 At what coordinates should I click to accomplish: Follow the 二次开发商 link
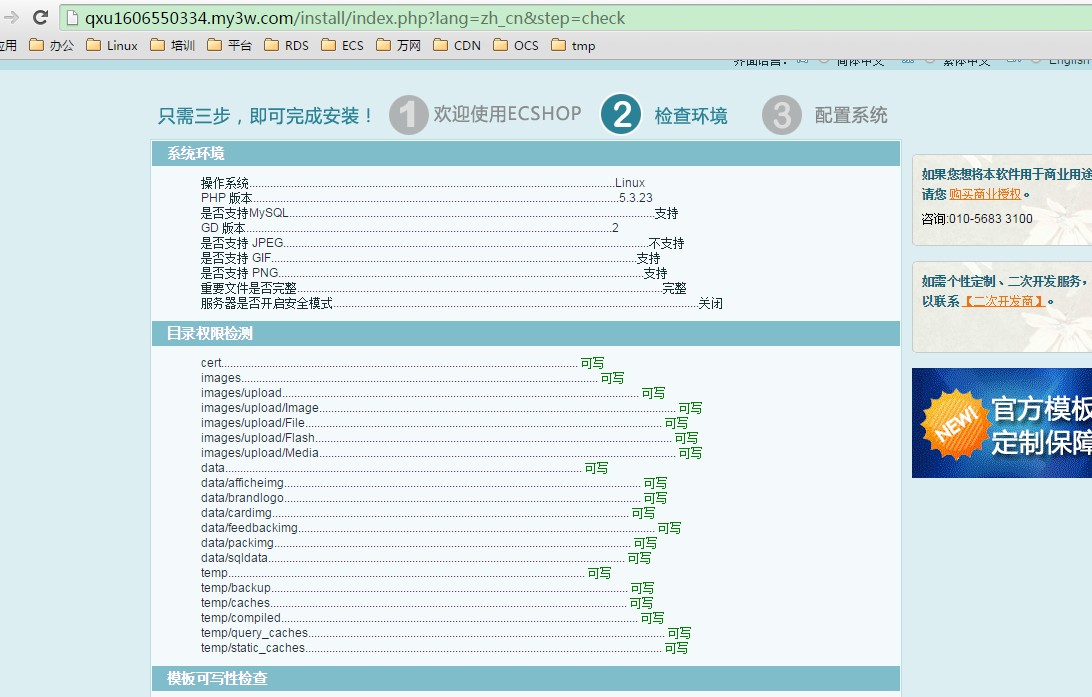1004,301
